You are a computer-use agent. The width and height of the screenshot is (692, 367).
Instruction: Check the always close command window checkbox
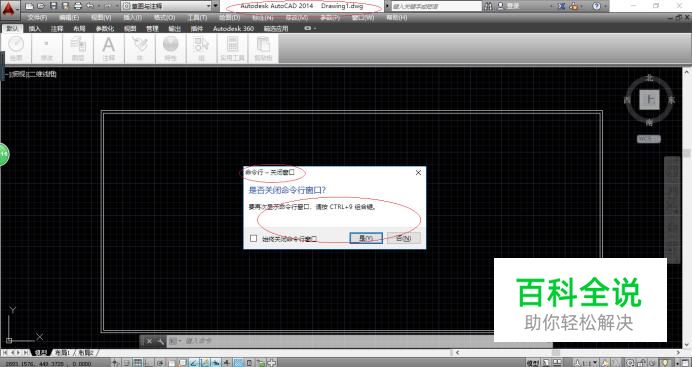(253, 238)
